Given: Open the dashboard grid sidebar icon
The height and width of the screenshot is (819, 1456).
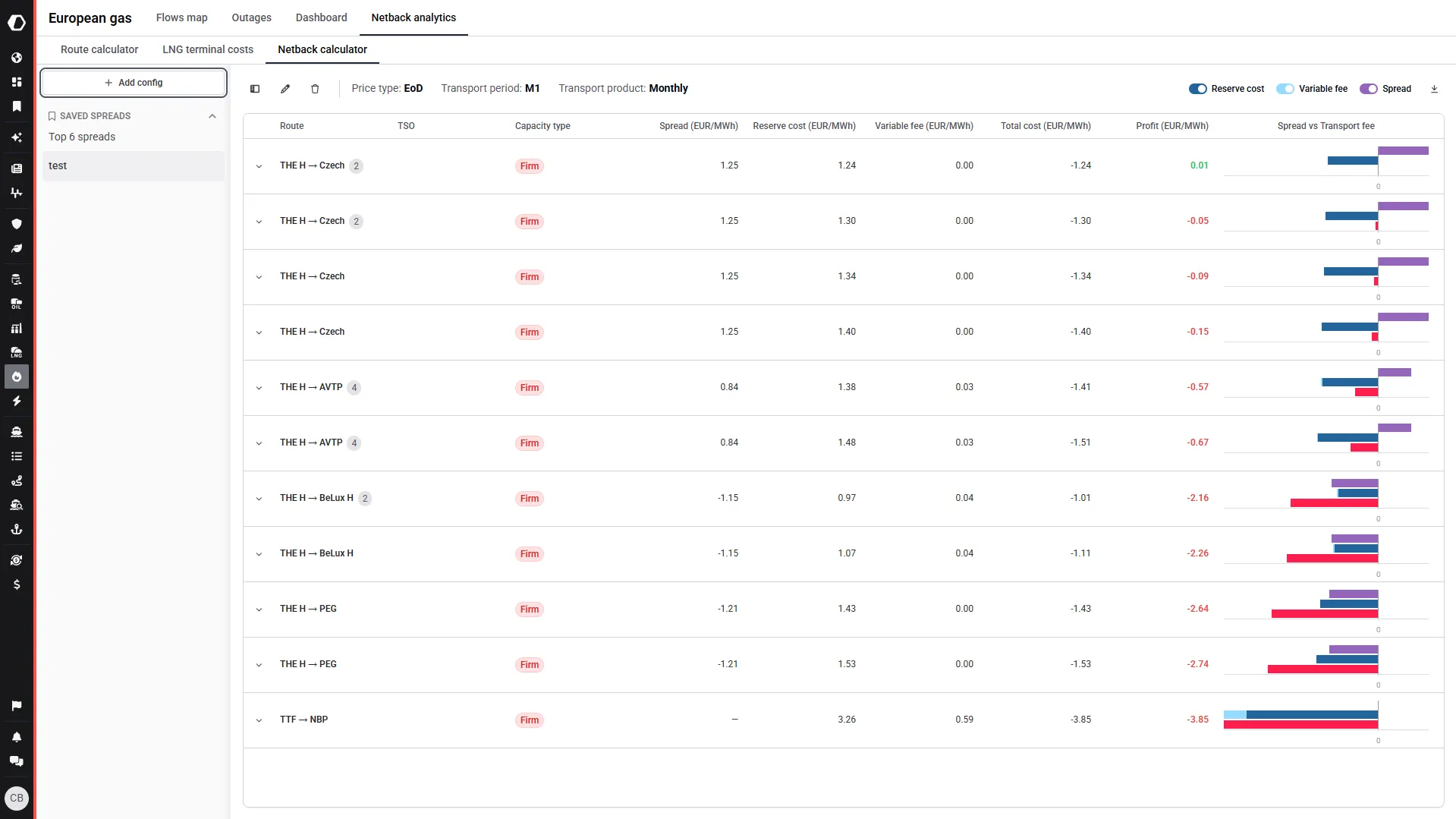Looking at the screenshot, I should pos(17,82).
